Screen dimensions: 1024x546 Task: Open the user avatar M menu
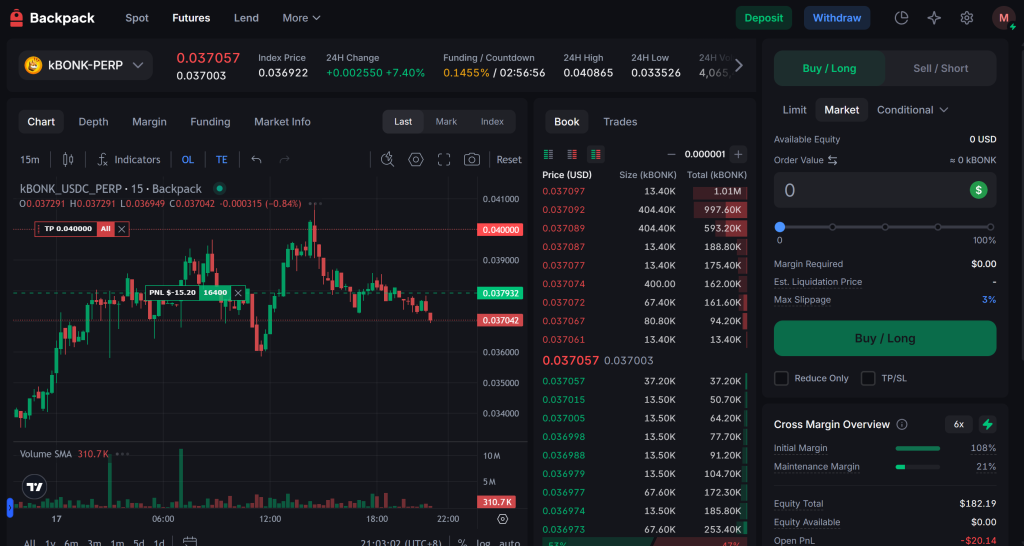click(1003, 18)
